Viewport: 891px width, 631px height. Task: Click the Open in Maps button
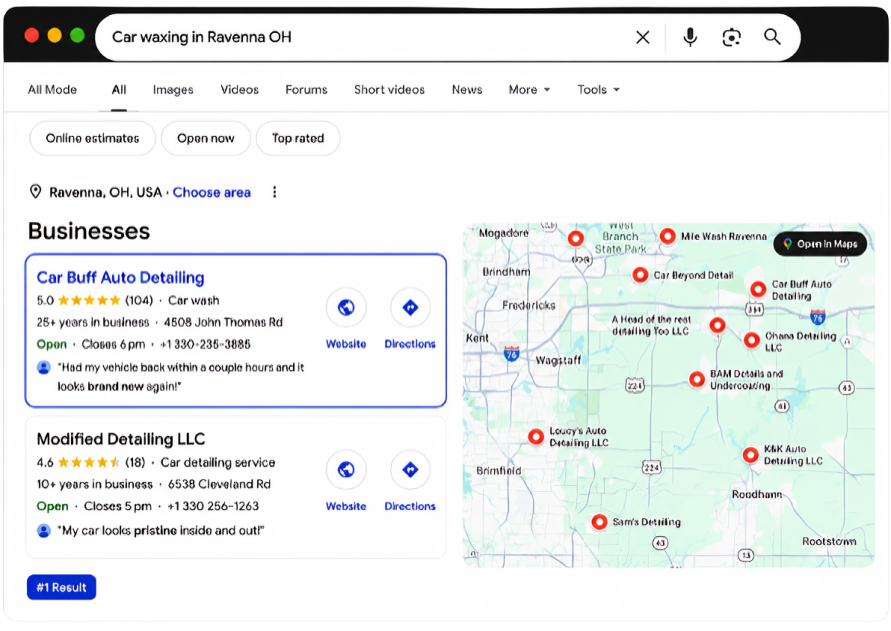coord(820,244)
